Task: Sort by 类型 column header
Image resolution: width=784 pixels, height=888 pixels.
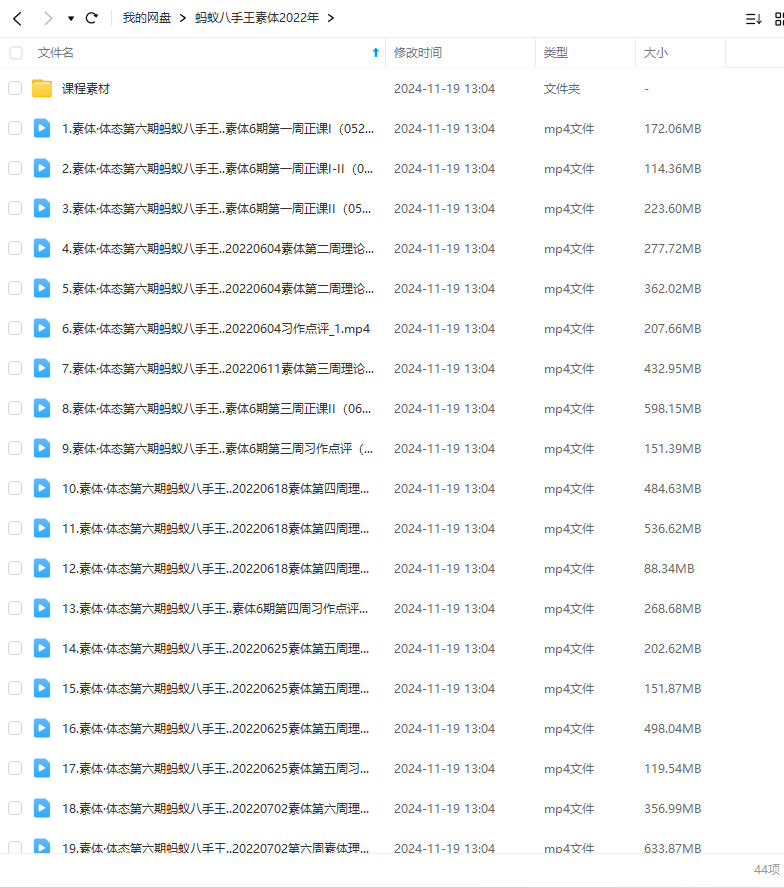Action: (x=556, y=53)
